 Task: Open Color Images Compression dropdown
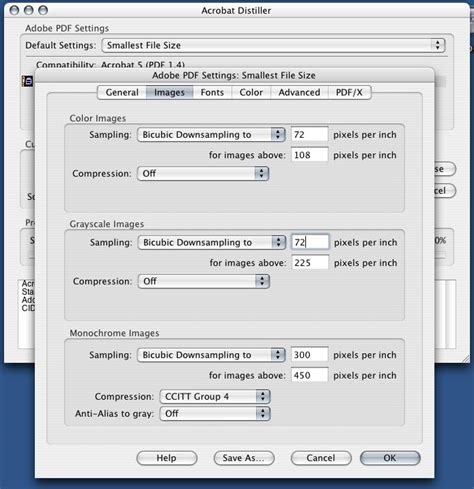pos(203,173)
